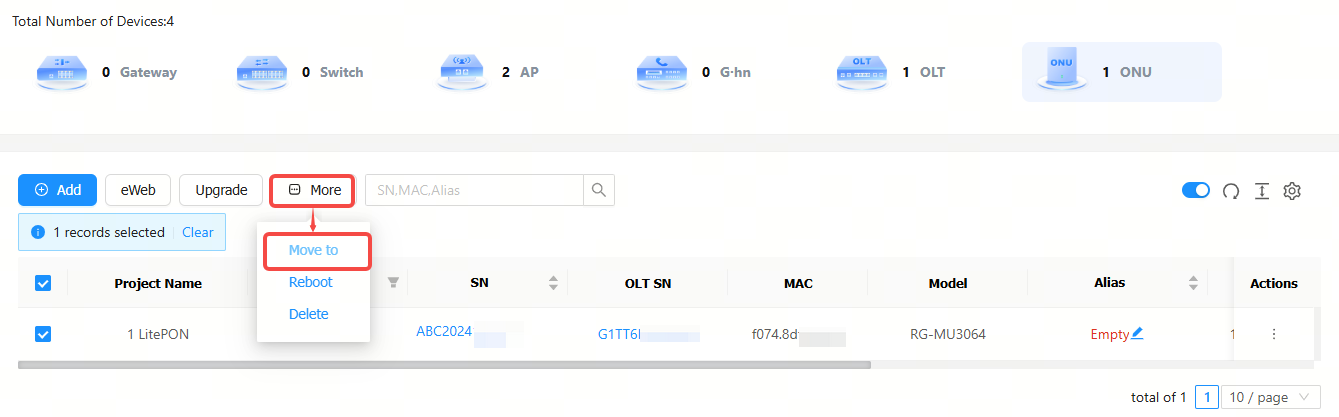This screenshot has height=417, width=1339.
Task: Open the row actions three-dot menu
Action: click(1274, 334)
